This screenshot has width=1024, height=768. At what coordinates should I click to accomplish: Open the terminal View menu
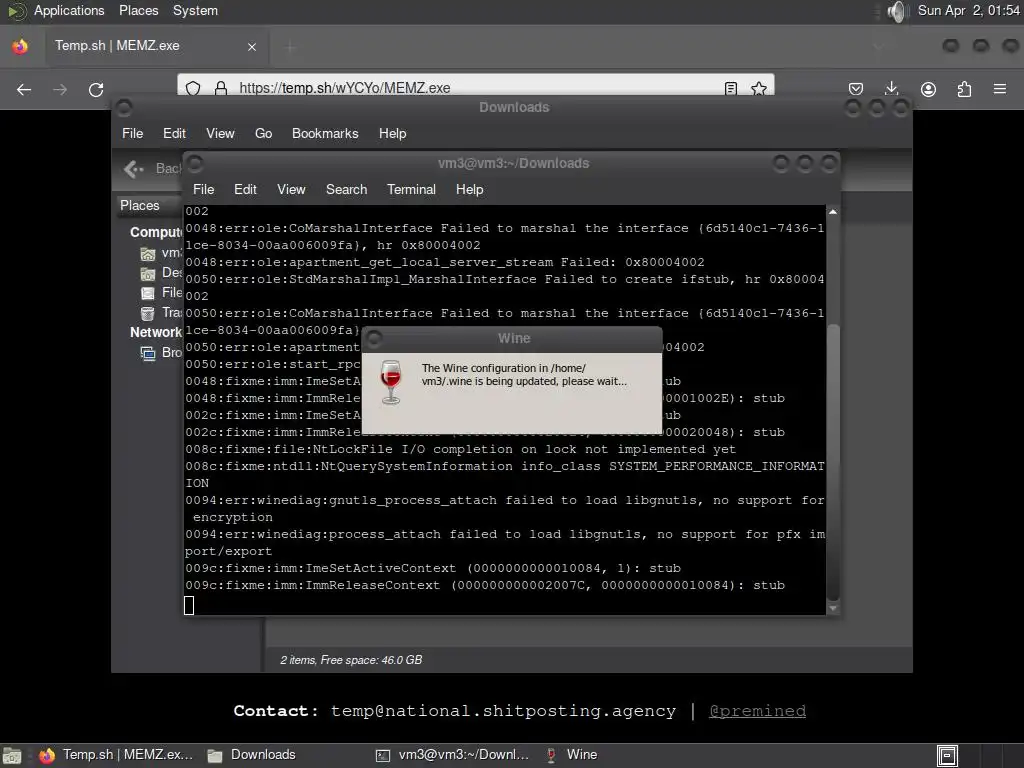pos(291,189)
